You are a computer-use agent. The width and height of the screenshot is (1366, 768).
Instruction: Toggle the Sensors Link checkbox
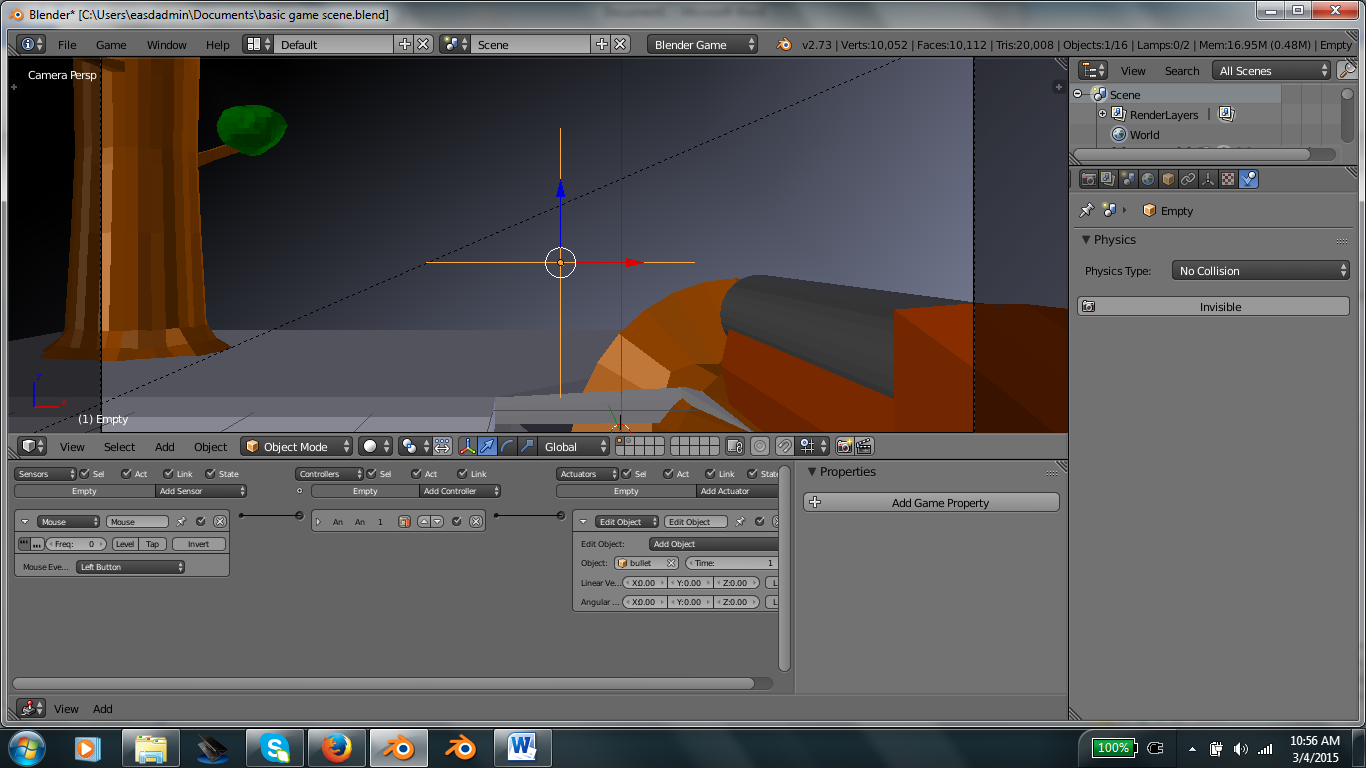click(169, 474)
